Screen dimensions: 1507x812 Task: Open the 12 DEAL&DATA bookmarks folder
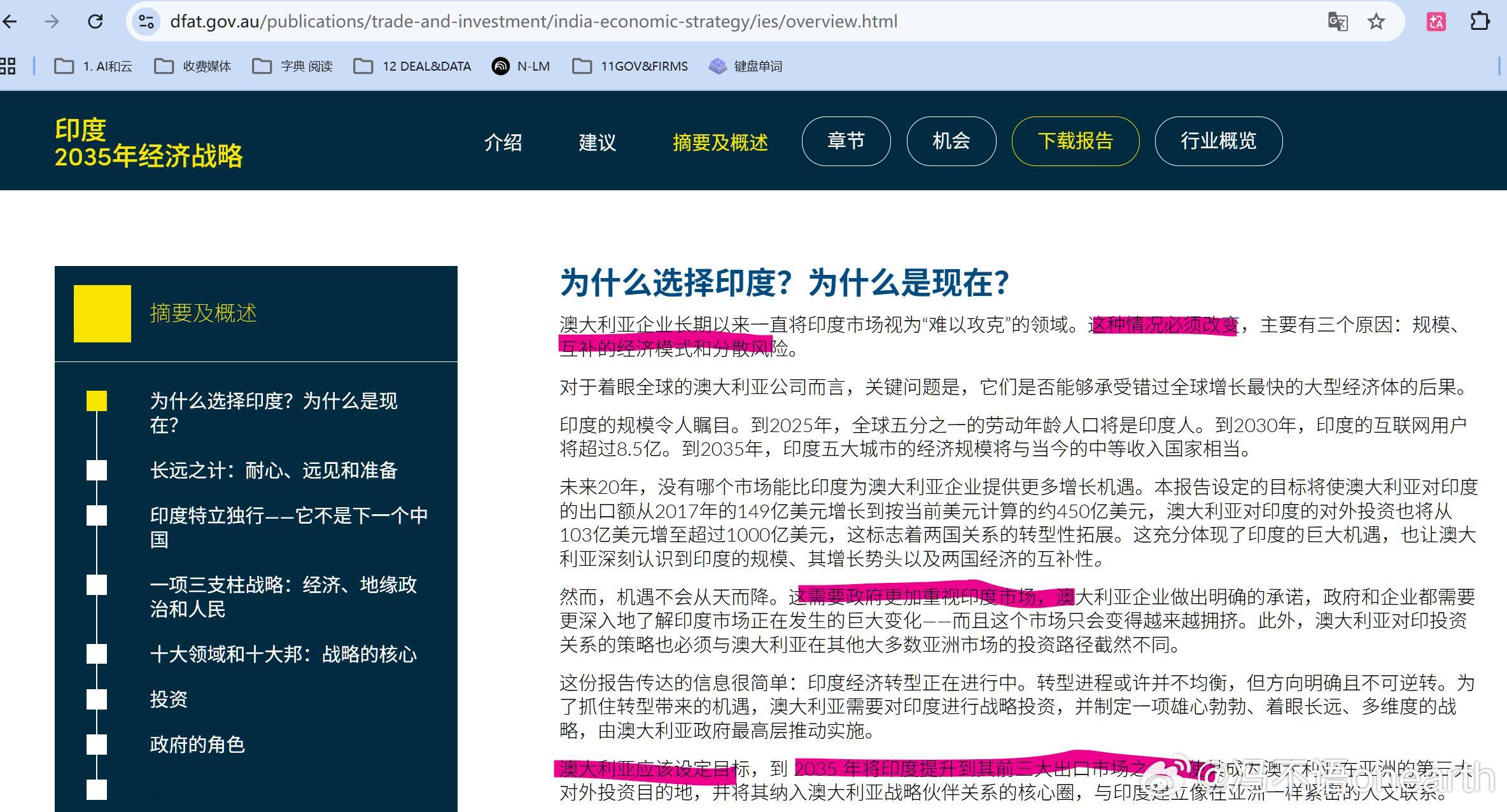point(412,66)
